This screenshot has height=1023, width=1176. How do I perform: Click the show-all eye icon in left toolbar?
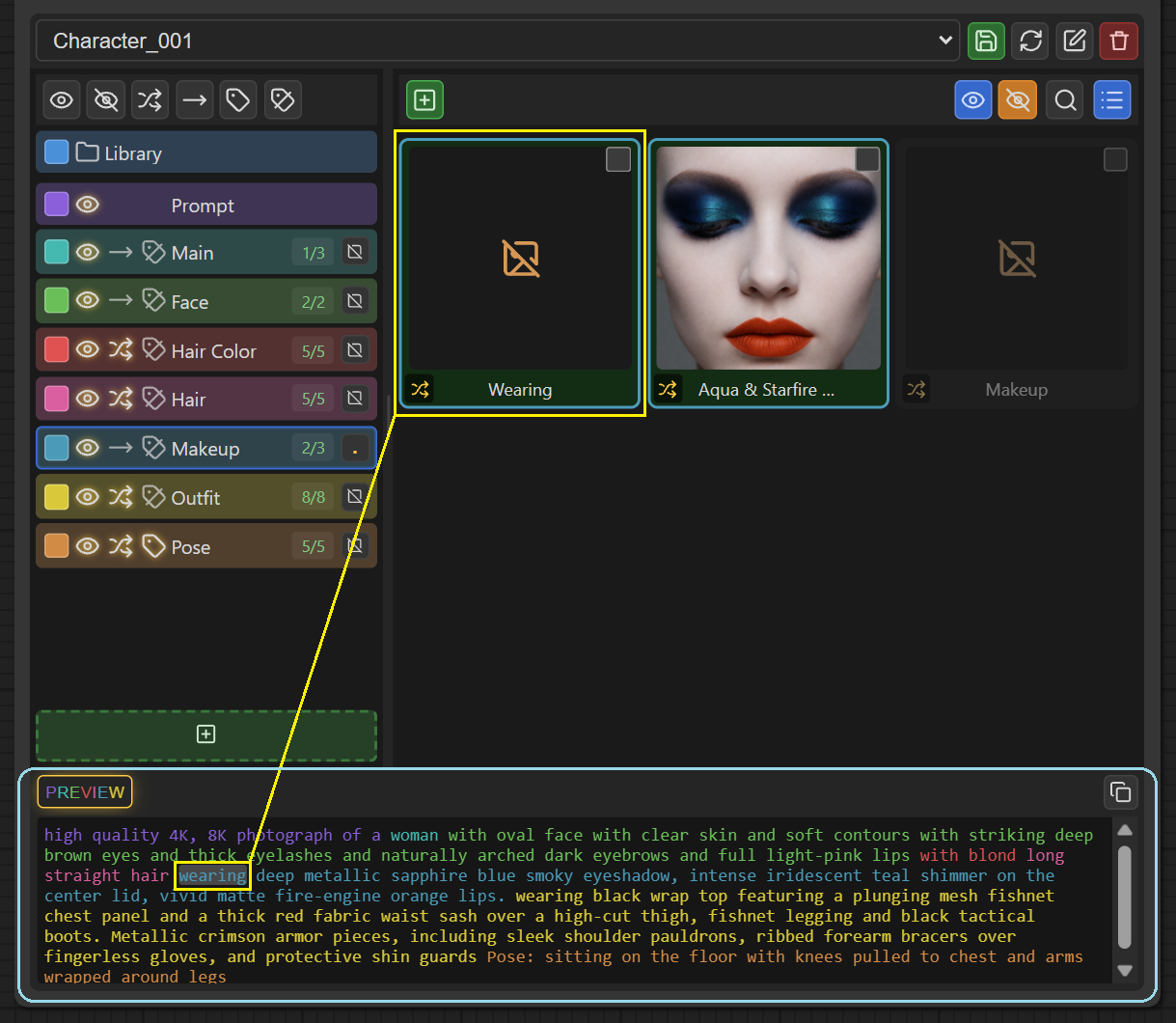pyautogui.click(x=62, y=99)
